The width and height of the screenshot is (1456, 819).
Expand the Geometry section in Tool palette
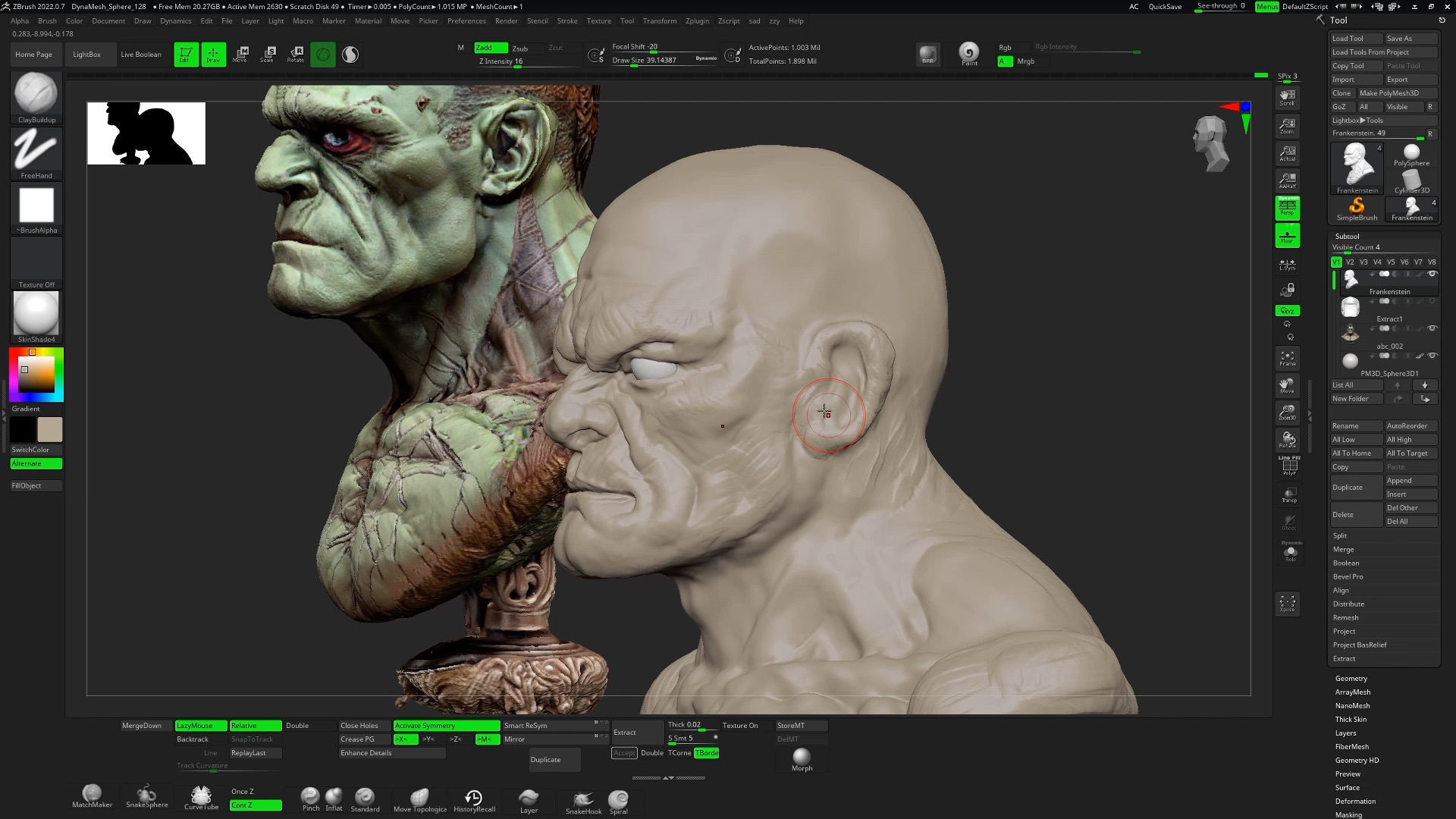point(1352,678)
